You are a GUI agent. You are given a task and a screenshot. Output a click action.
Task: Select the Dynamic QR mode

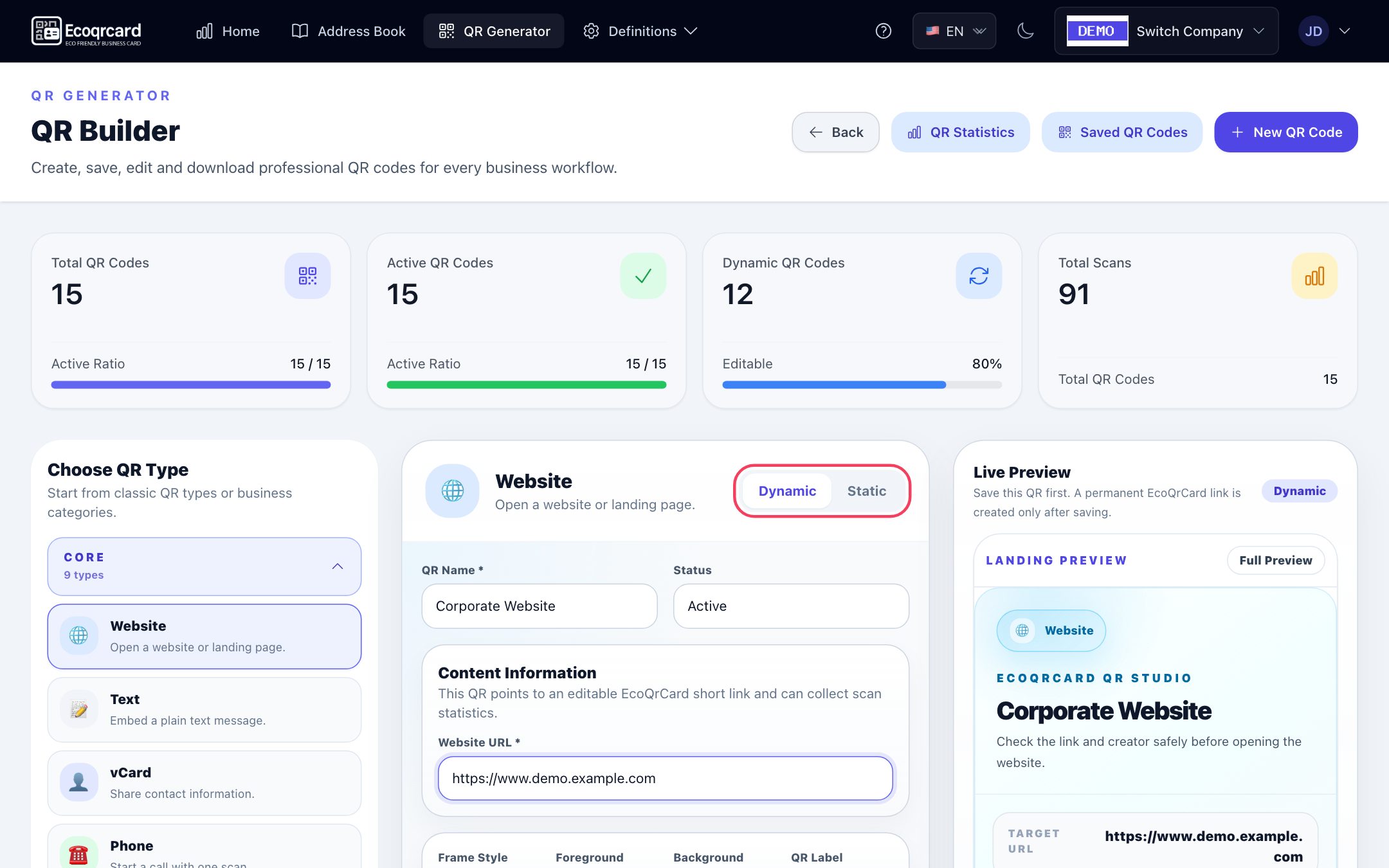point(787,491)
